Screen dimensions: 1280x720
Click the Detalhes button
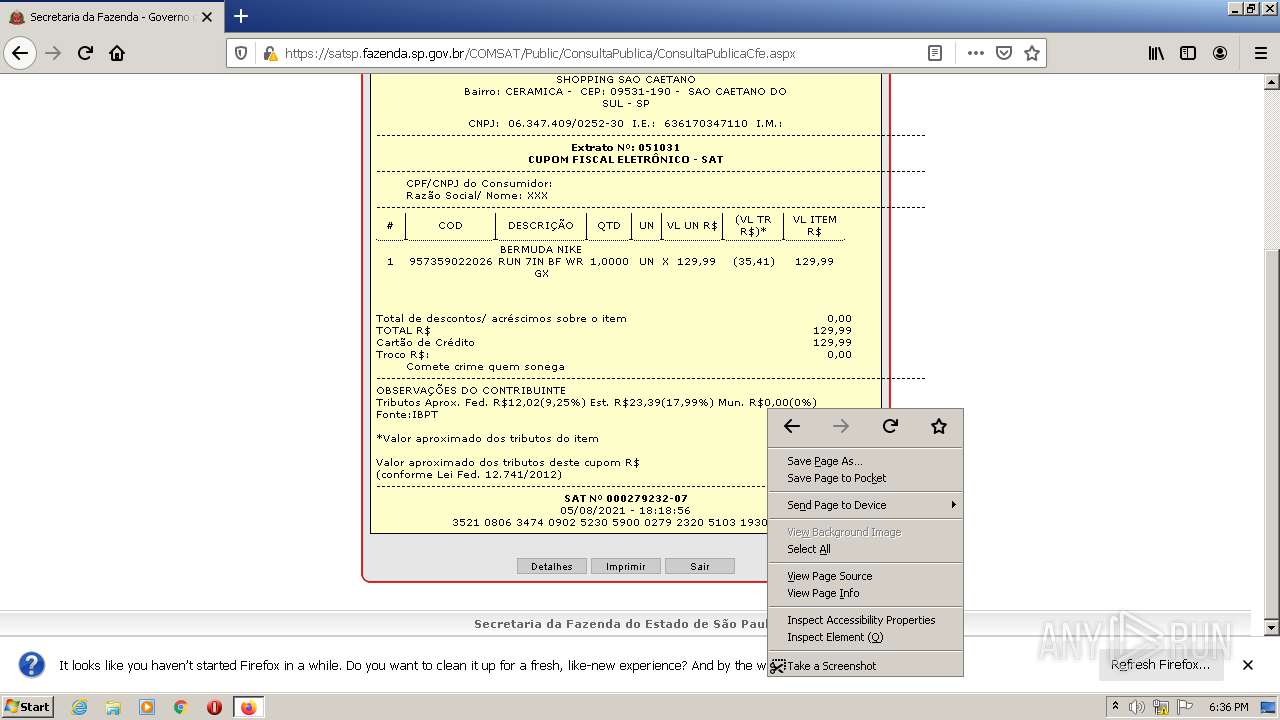tap(552, 566)
